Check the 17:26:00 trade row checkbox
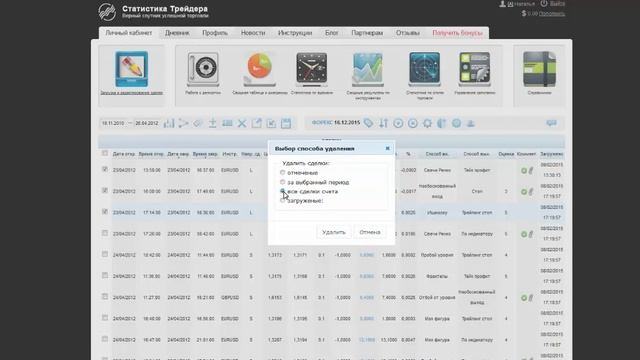640x360 pixels. click(105, 233)
